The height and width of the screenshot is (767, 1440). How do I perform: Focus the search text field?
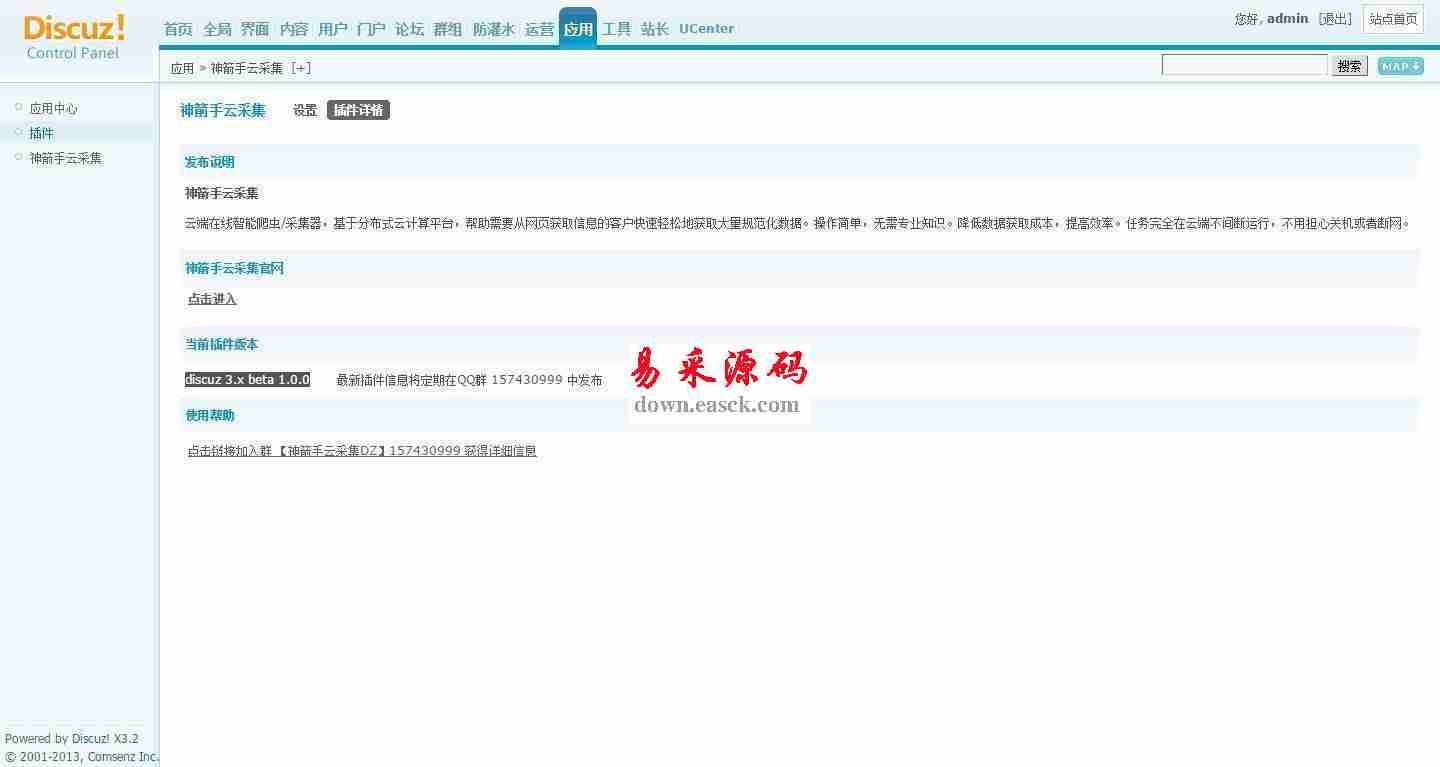(x=1244, y=65)
